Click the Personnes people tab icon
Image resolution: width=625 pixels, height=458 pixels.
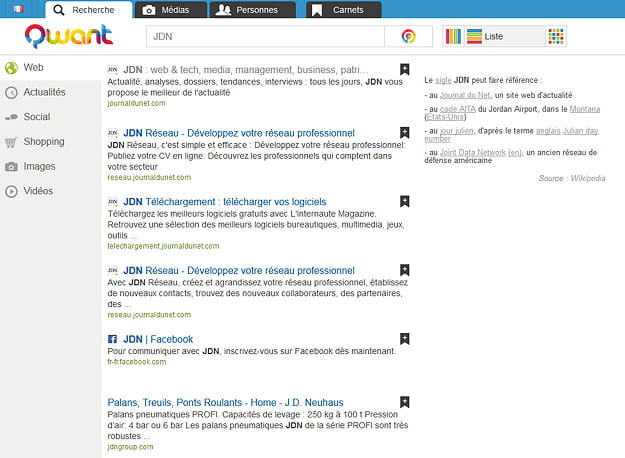coord(223,10)
